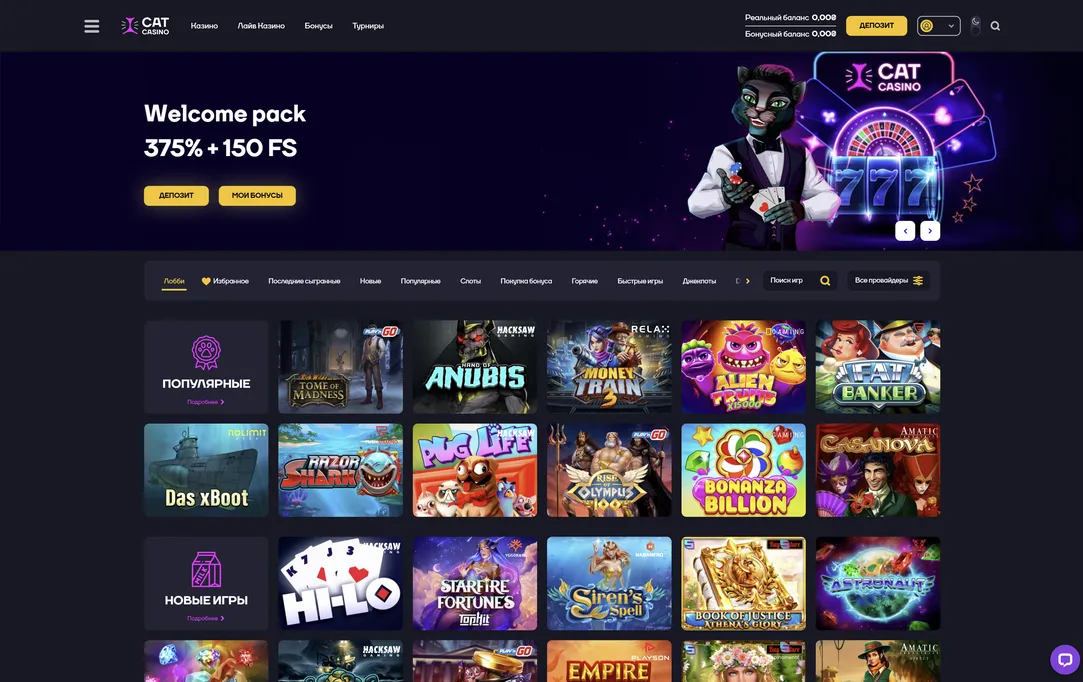Screen dimensions: 1083x682
Task: Open the Новые игры milk carton tile
Action: (206, 583)
